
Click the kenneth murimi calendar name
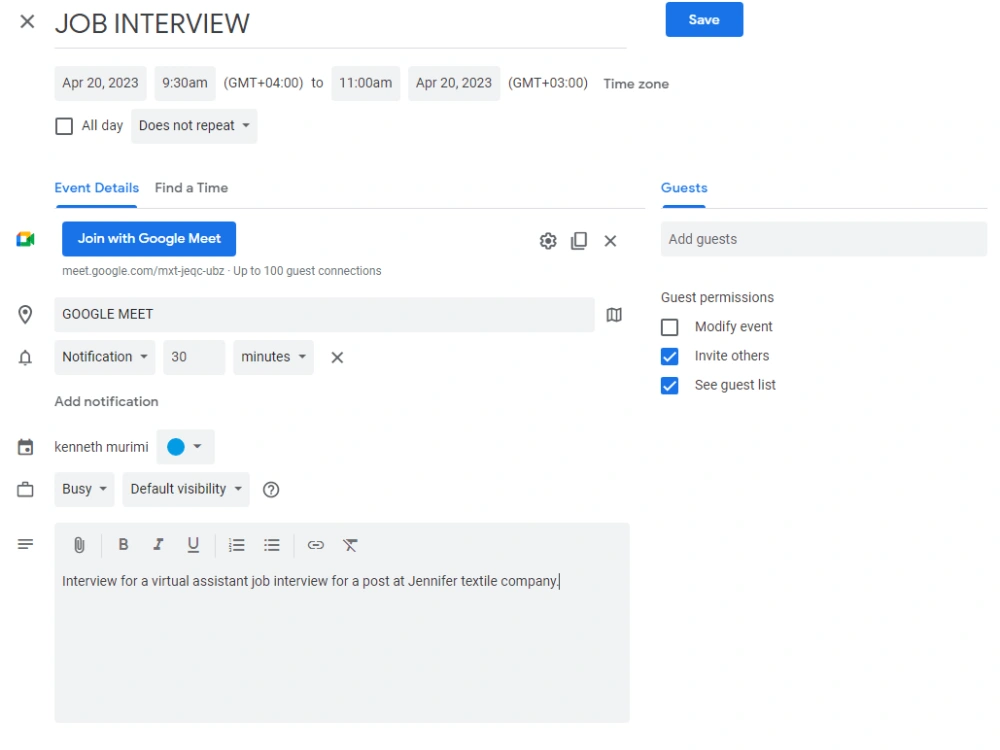click(x=101, y=448)
